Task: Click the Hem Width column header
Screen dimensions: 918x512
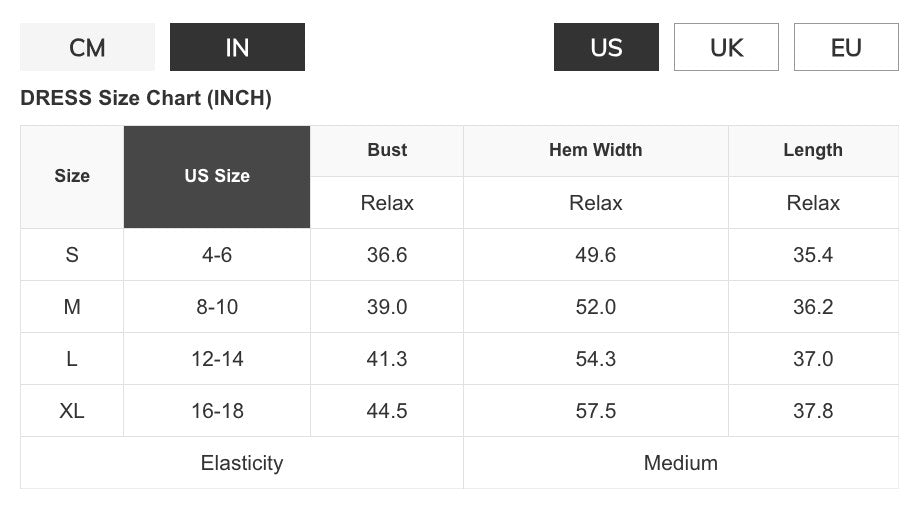Action: click(595, 150)
